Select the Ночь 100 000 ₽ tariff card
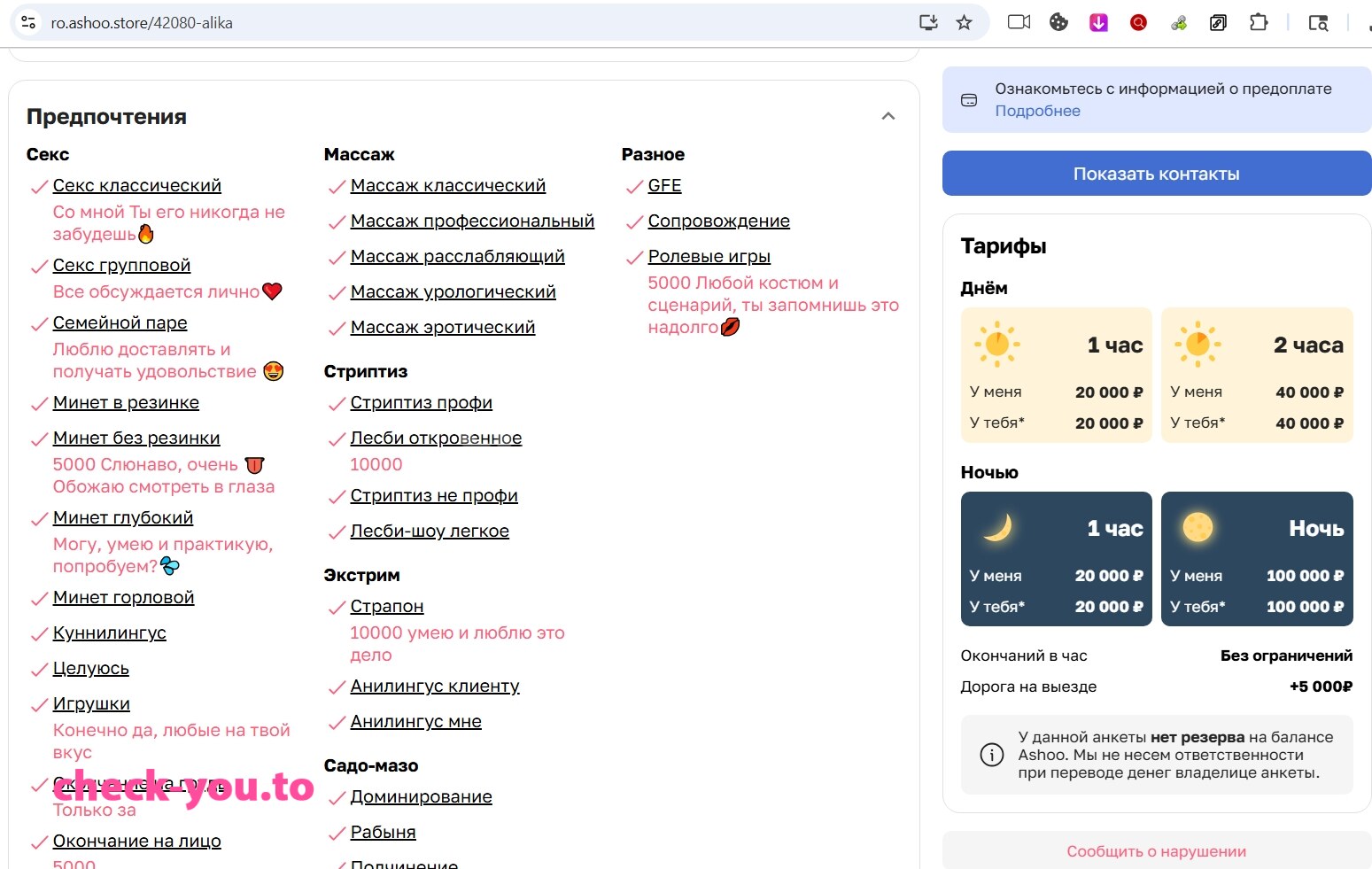 tap(1257, 559)
